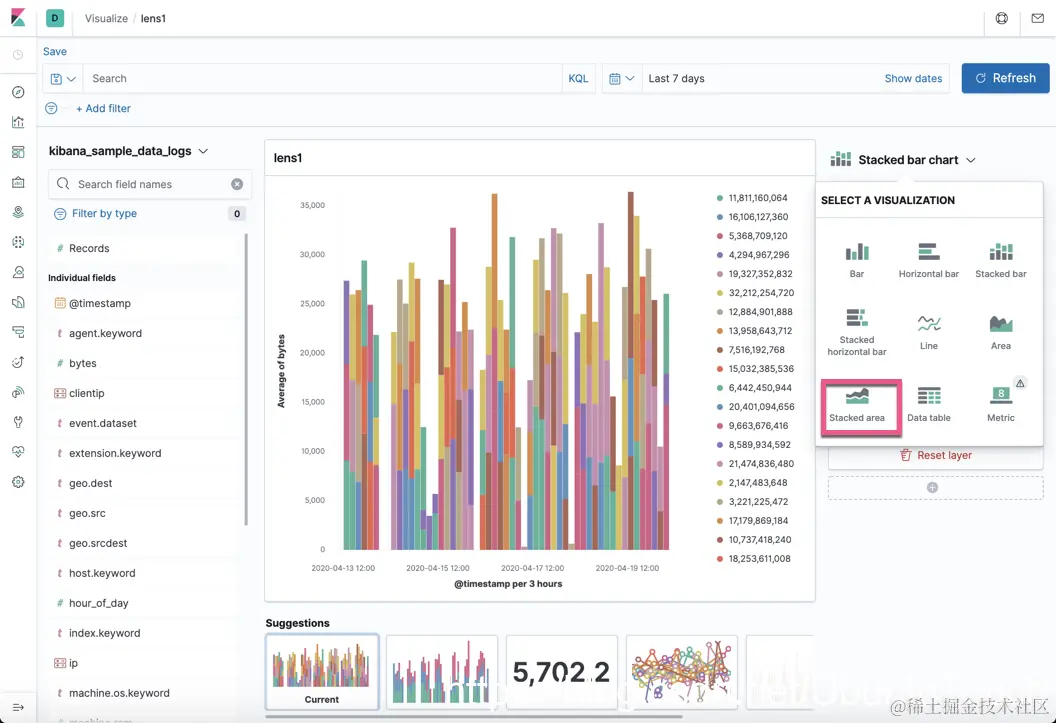Open the Maps app sidebar icon
The width and height of the screenshot is (1056, 723).
(18, 212)
